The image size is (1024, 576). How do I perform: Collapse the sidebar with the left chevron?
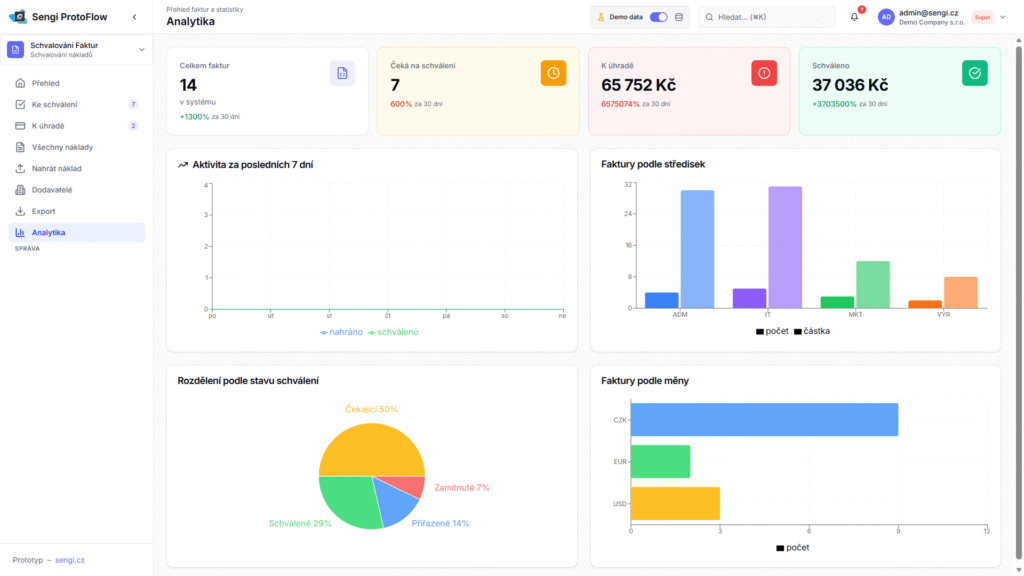(x=135, y=17)
